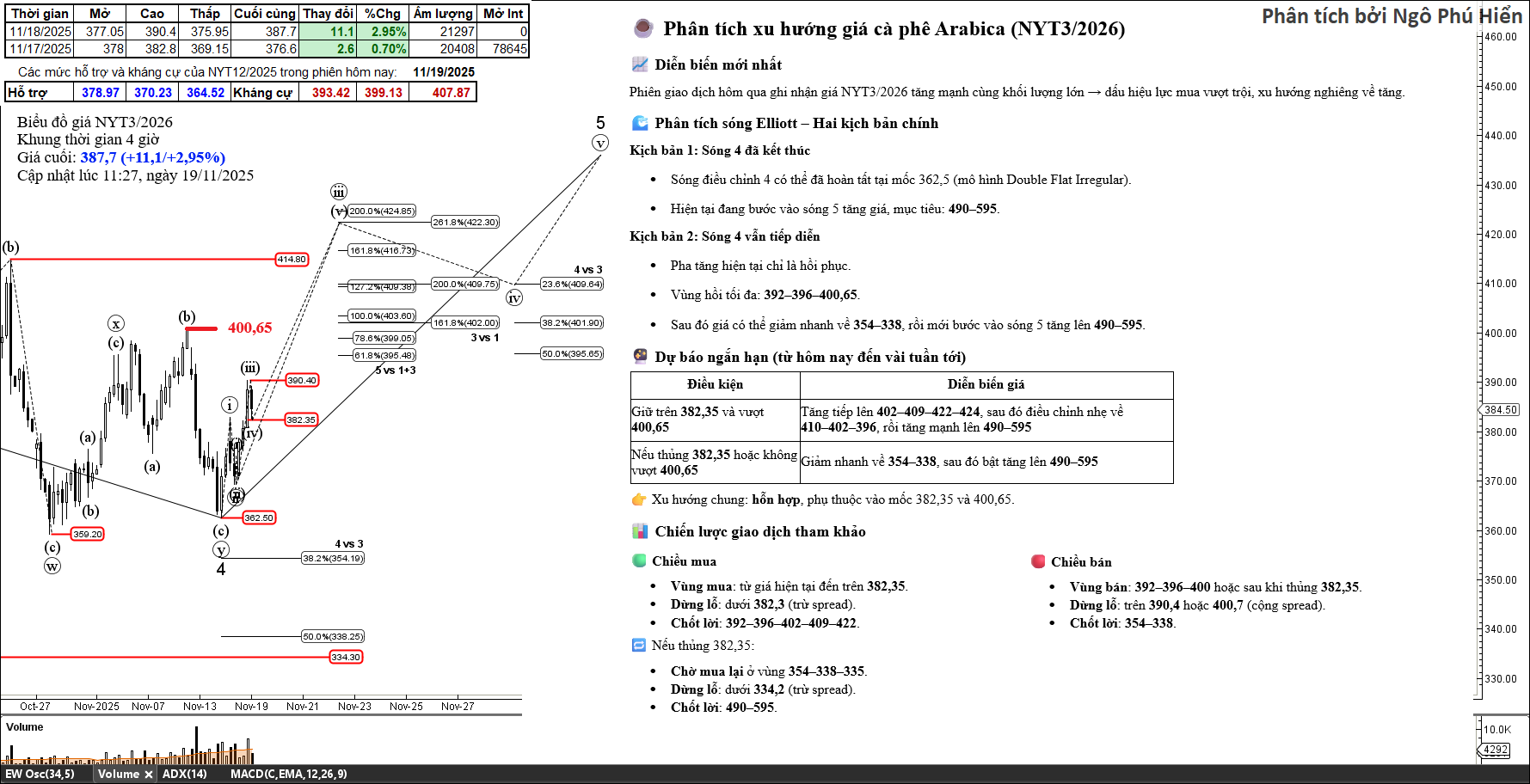The image size is (1530, 784).
Task: Click the coffee icon beside the Arabica title
Action: point(642,28)
